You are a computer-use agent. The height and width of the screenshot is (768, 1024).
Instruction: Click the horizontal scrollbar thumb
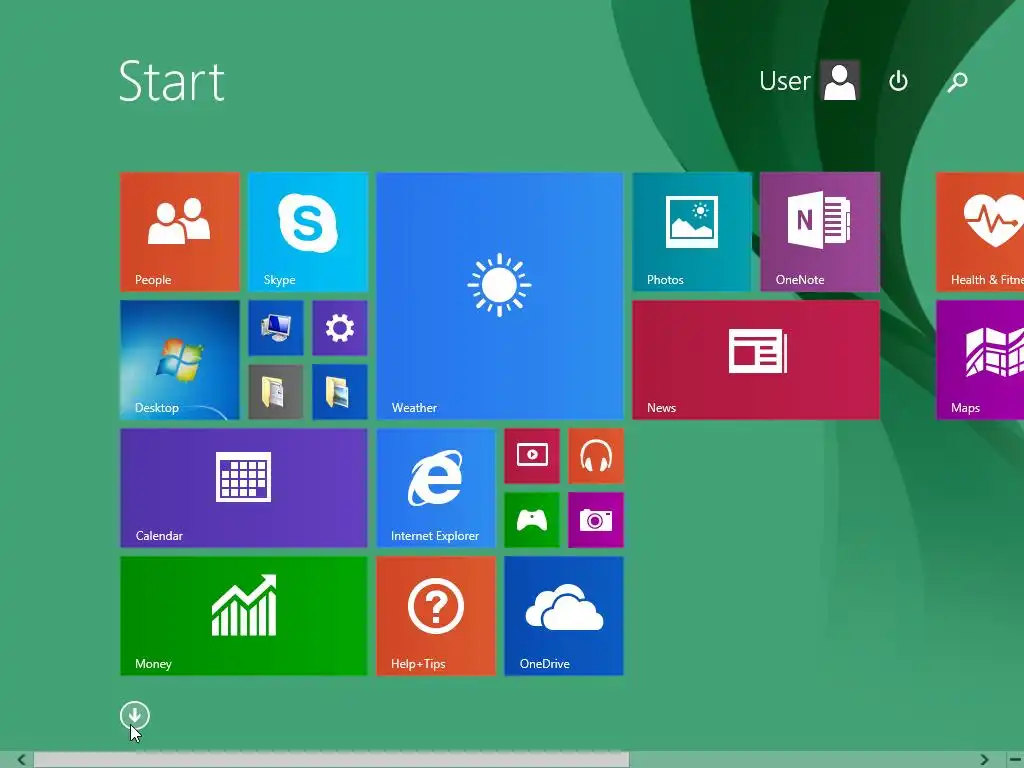tap(331, 760)
